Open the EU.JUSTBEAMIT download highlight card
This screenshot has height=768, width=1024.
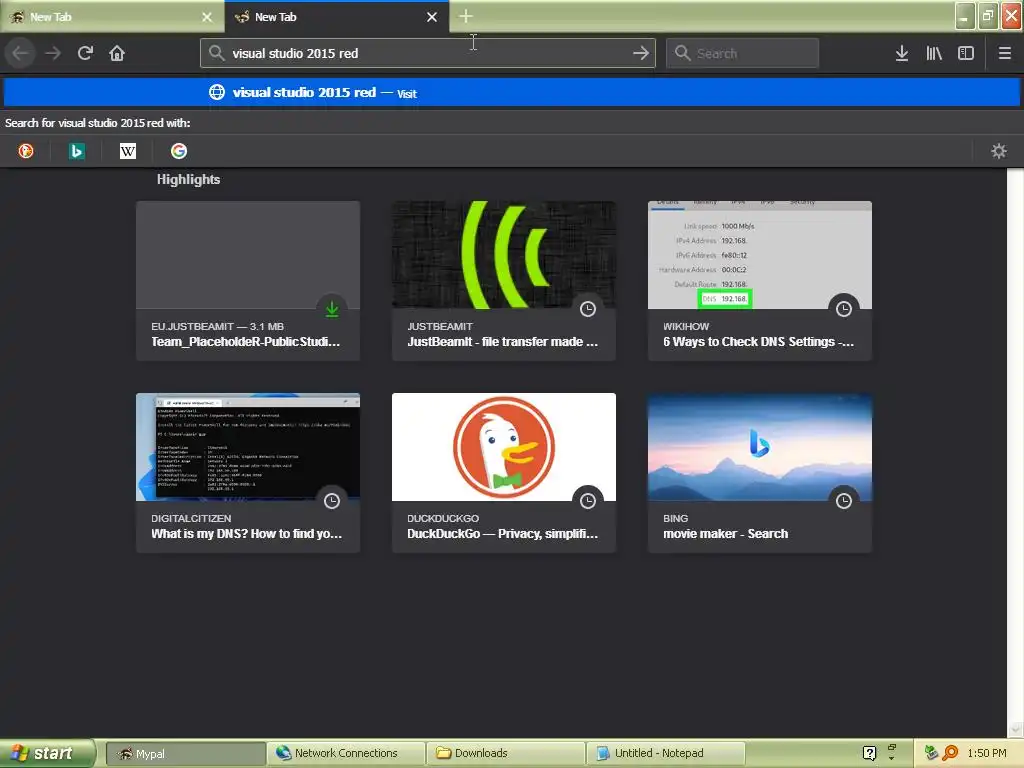click(x=248, y=281)
